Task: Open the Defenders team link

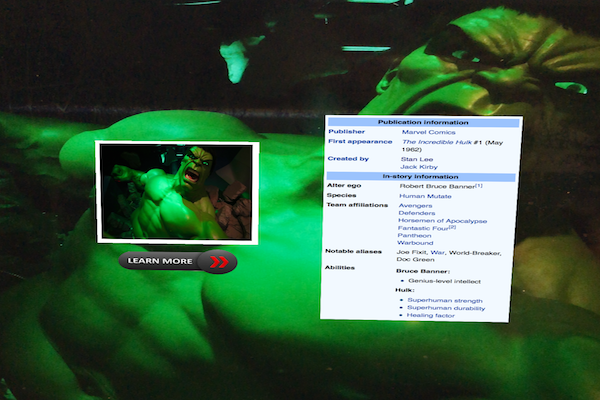Action: (x=417, y=213)
